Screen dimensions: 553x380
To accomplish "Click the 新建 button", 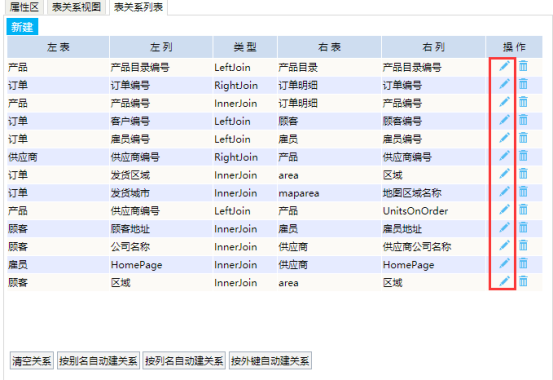I will coord(22,27).
